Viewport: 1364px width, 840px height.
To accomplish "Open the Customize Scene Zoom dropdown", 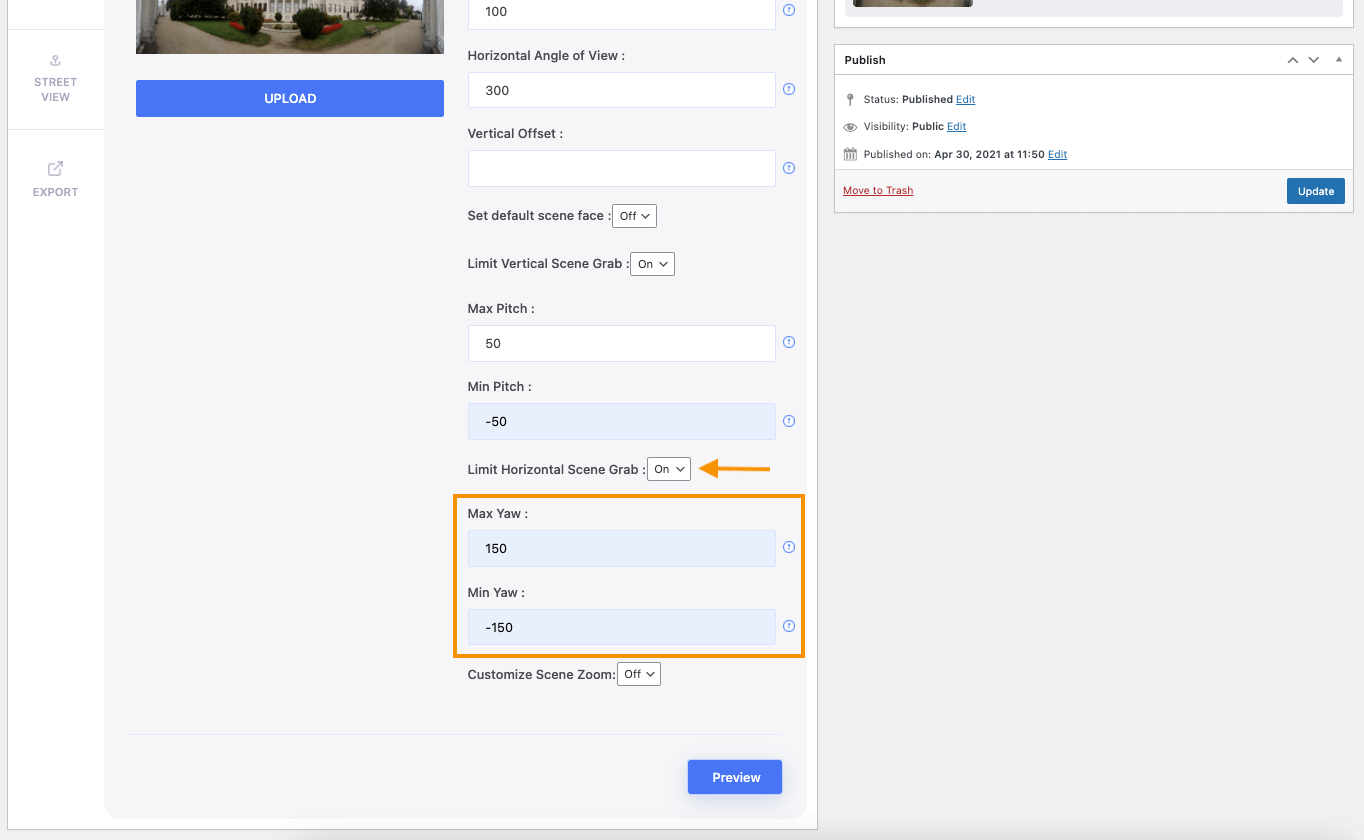I will (x=639, y=674).
